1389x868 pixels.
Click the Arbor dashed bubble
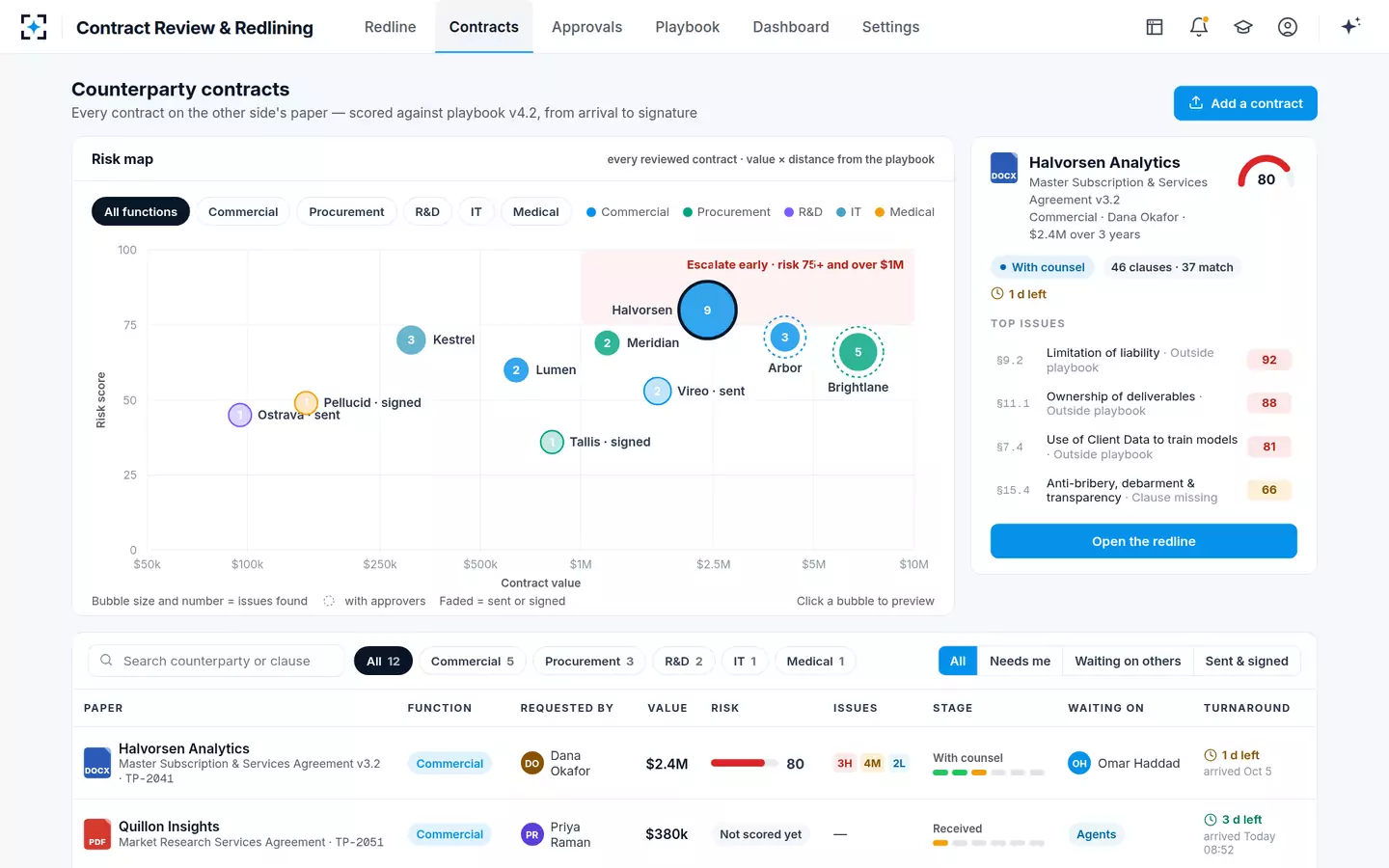(x=785, y=338)
